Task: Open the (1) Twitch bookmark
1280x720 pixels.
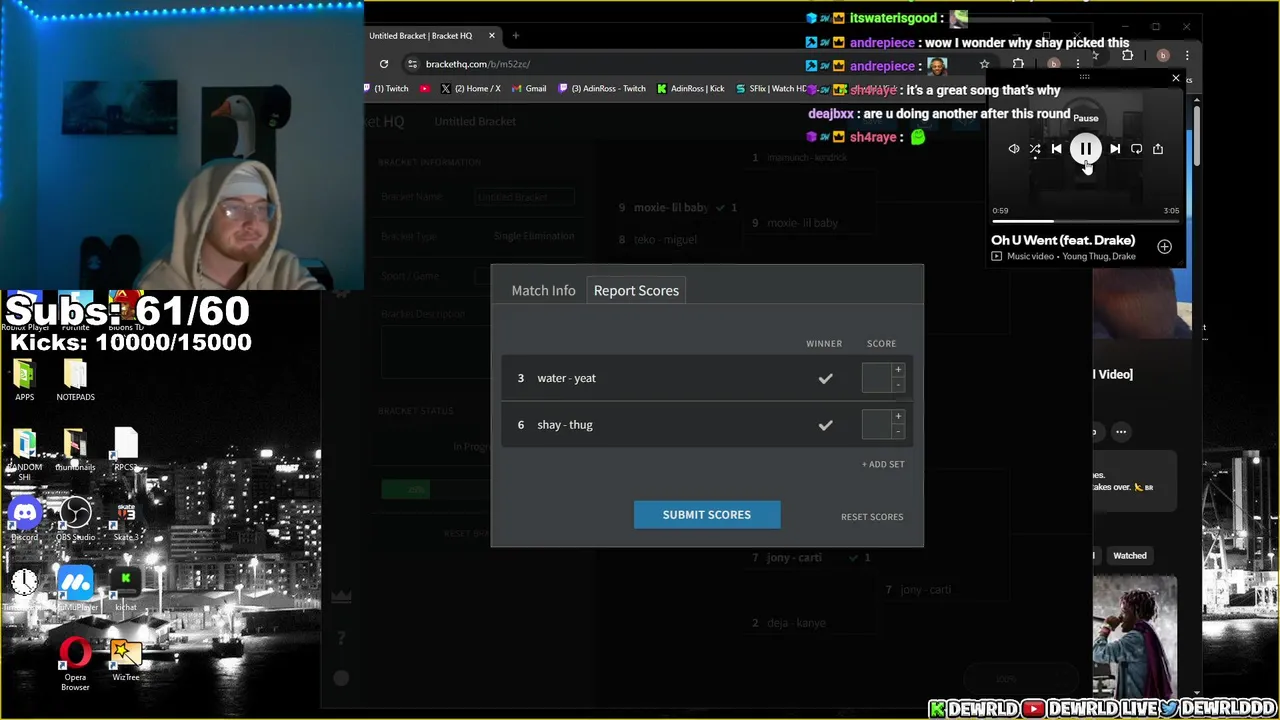Action: click(x=387, y=89)
